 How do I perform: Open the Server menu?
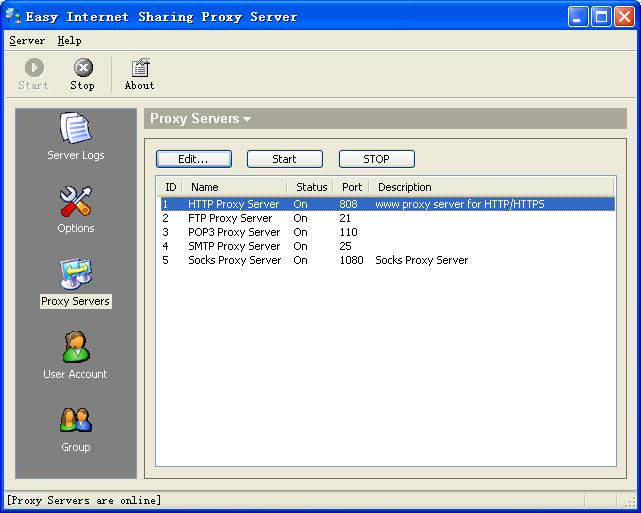(x=27, y=40)
